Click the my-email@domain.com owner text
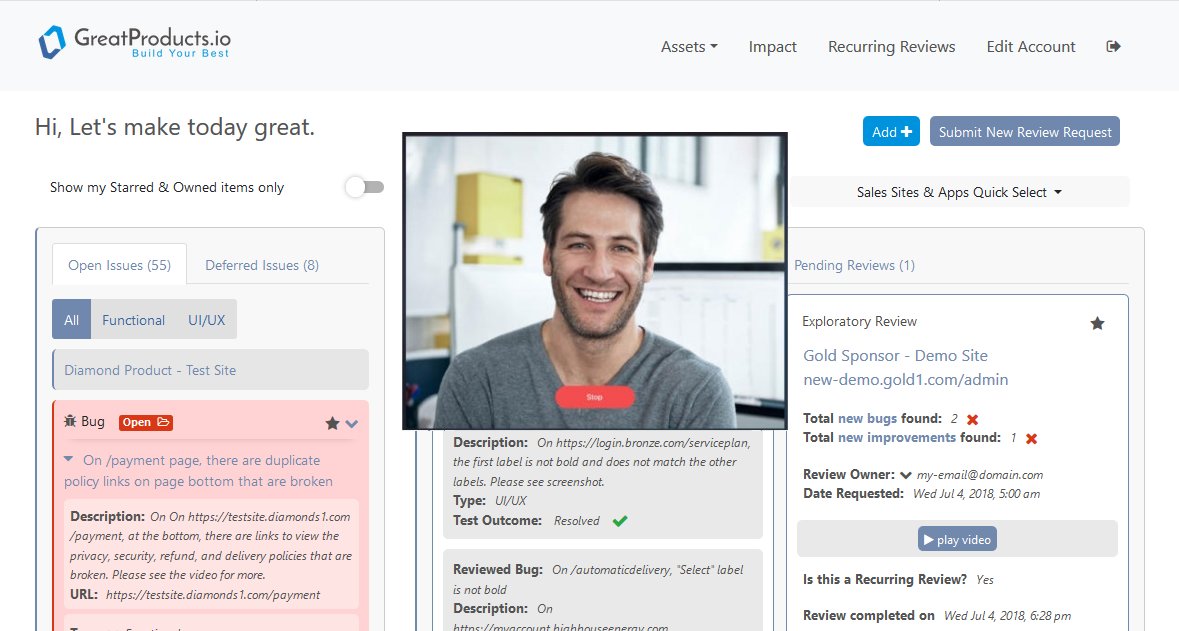1179x631 pixels. (980, 475)
